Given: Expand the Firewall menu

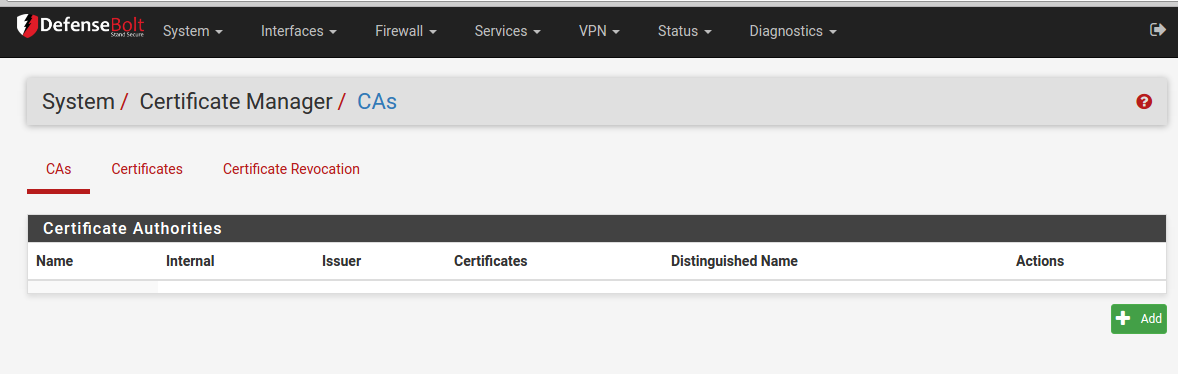Looking at the screenshot, I should (x=406, y=32).
